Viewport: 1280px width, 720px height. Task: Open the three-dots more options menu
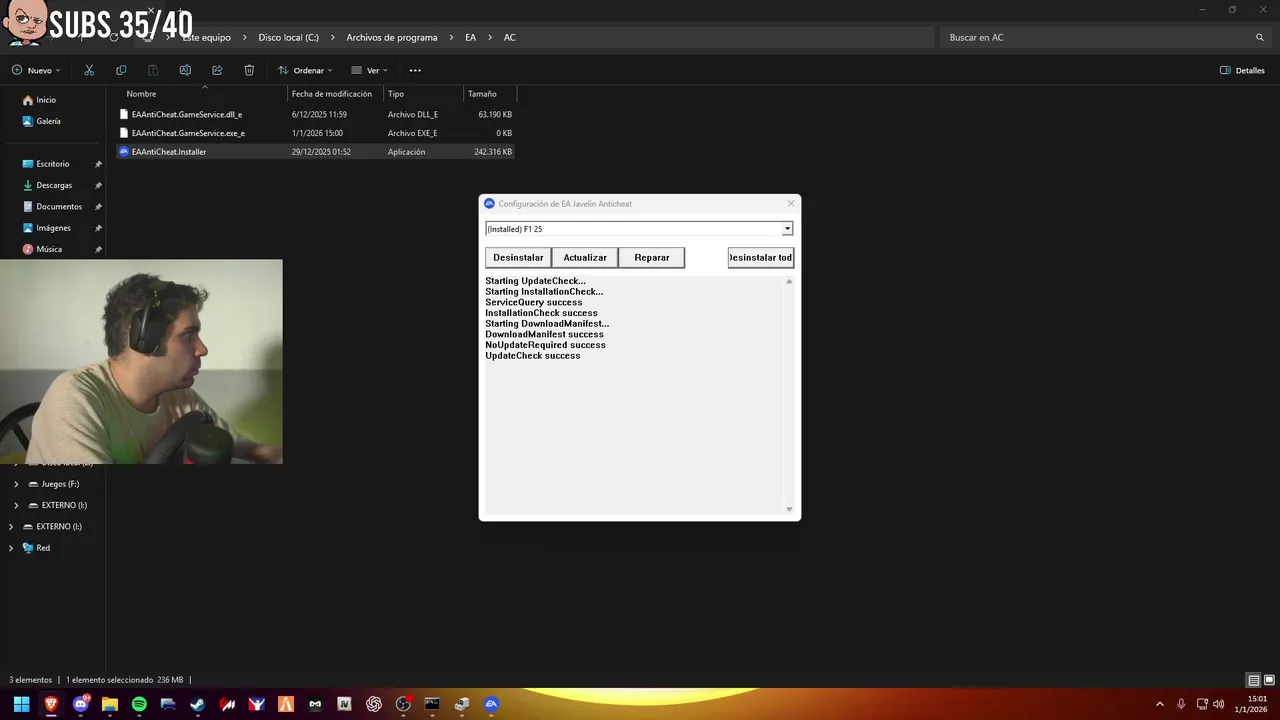pyautogui.click(x=415, y=70)
